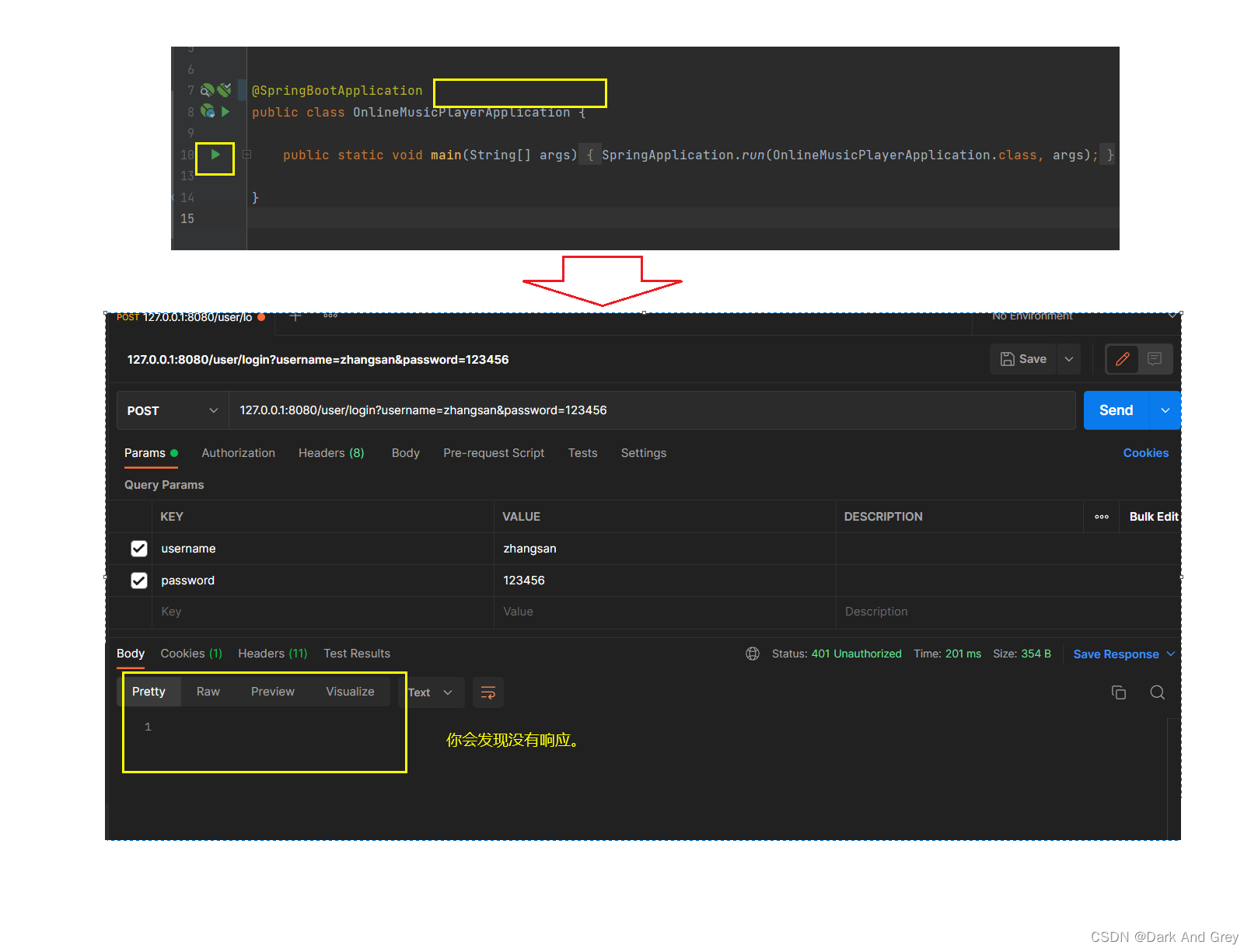The image size is (1251, 952).
Task: Select the Preview view
Action: [273, 692]
